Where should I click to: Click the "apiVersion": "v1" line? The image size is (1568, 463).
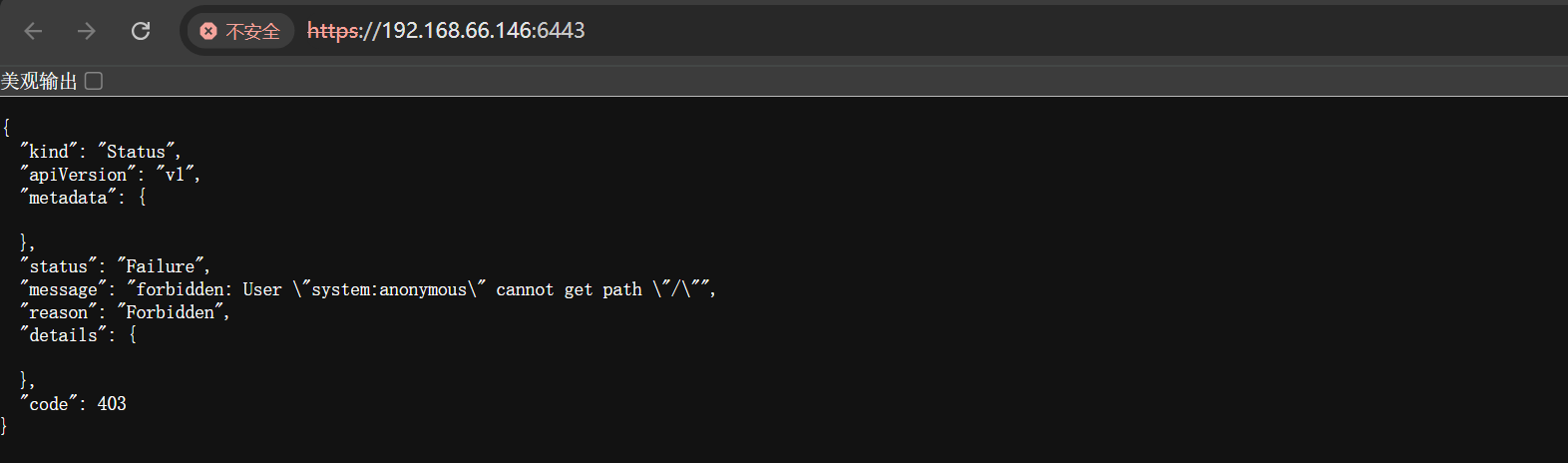[x=110, y=175]
